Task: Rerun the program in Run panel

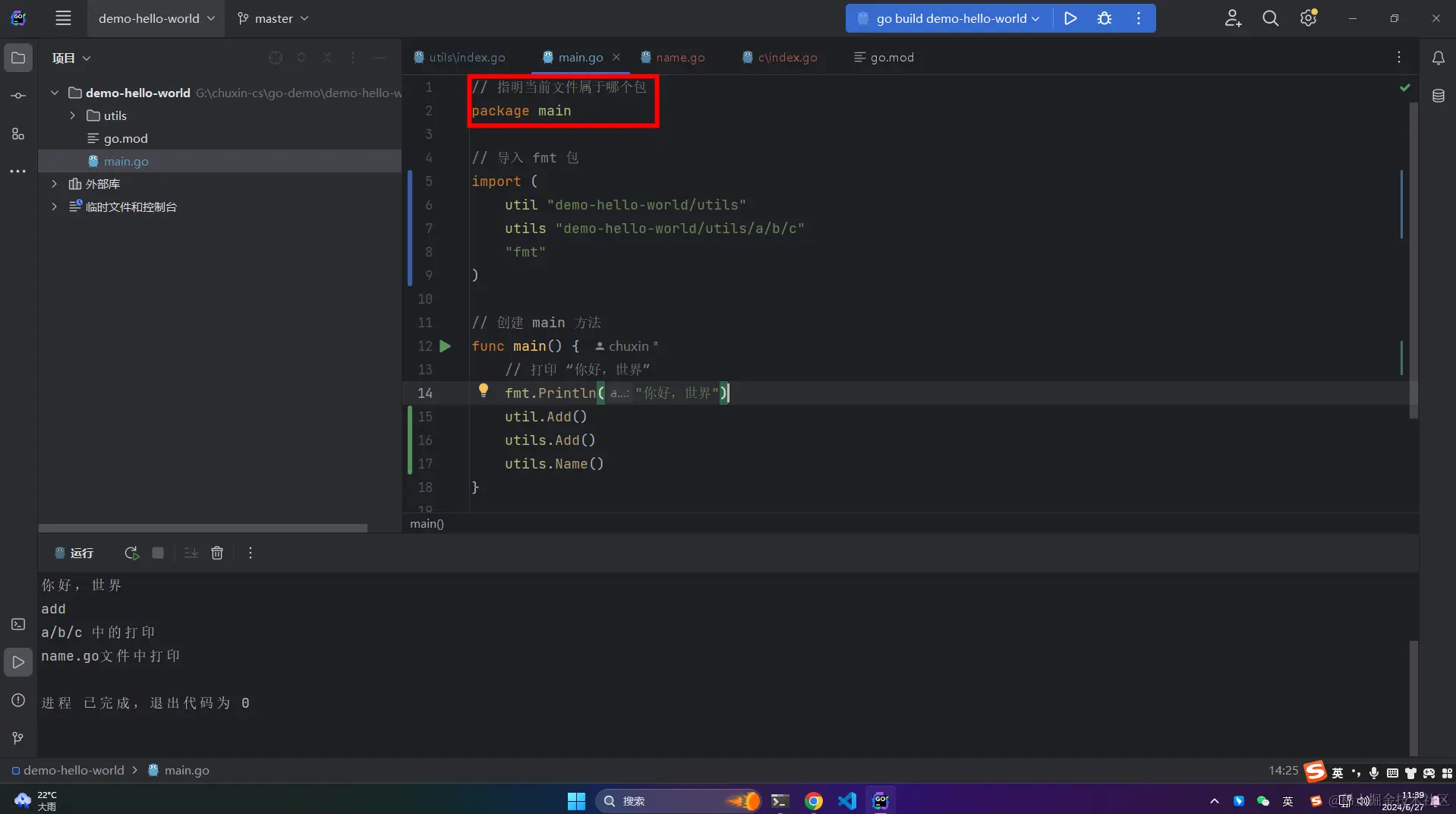Action: pos(131,553)
